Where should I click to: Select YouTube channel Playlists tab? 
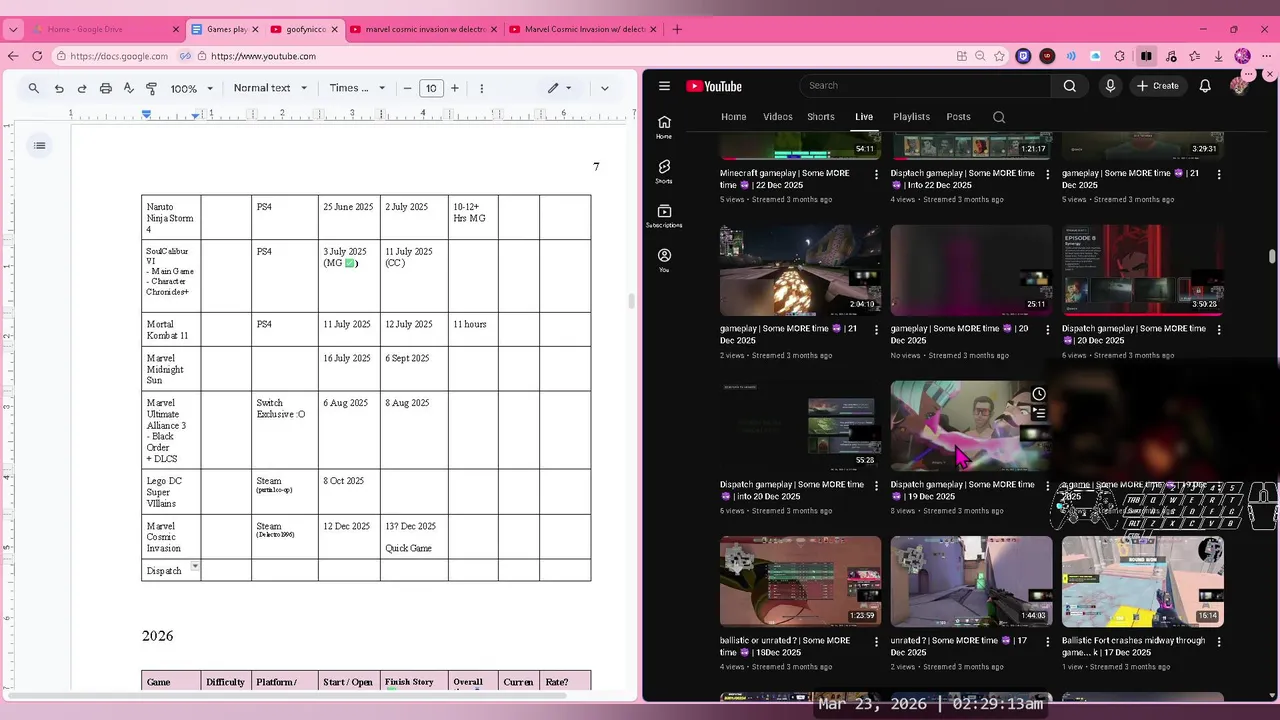point(911,117)
